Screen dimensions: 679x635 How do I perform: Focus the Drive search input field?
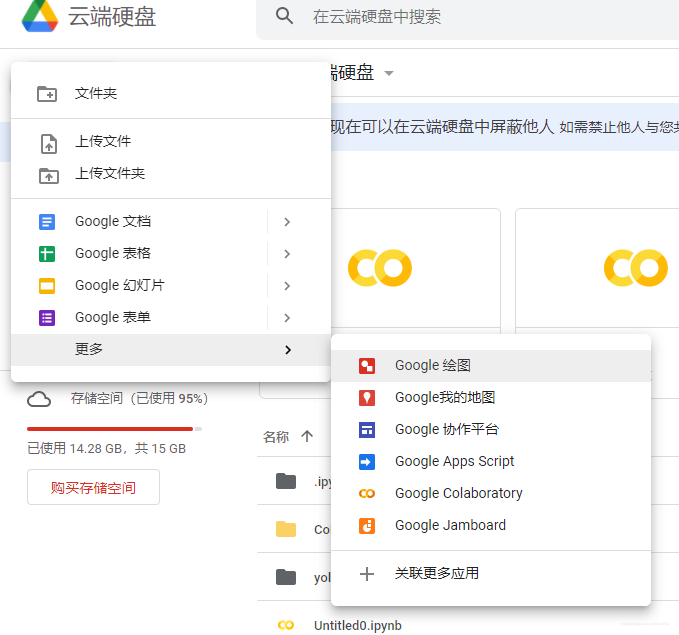(x=468, y=17)
